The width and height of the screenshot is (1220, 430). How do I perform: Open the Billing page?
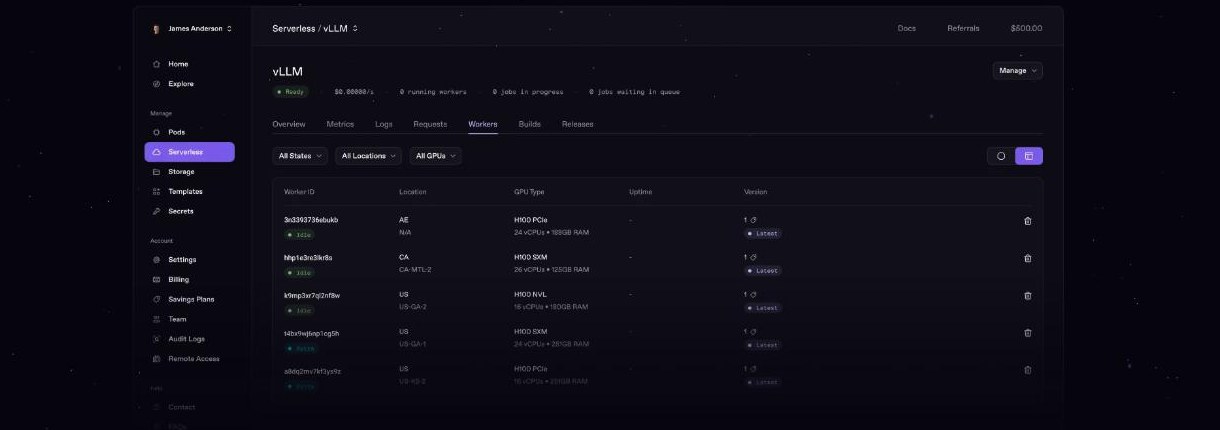coord(189,280)
